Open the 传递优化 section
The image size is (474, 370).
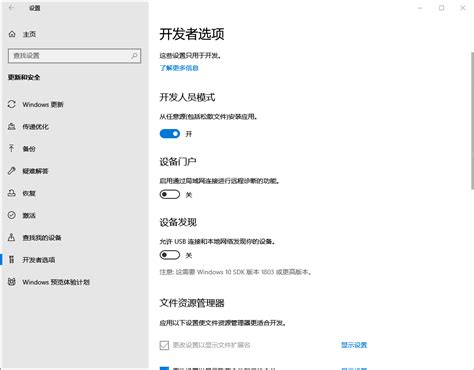[x=35, y=127]
